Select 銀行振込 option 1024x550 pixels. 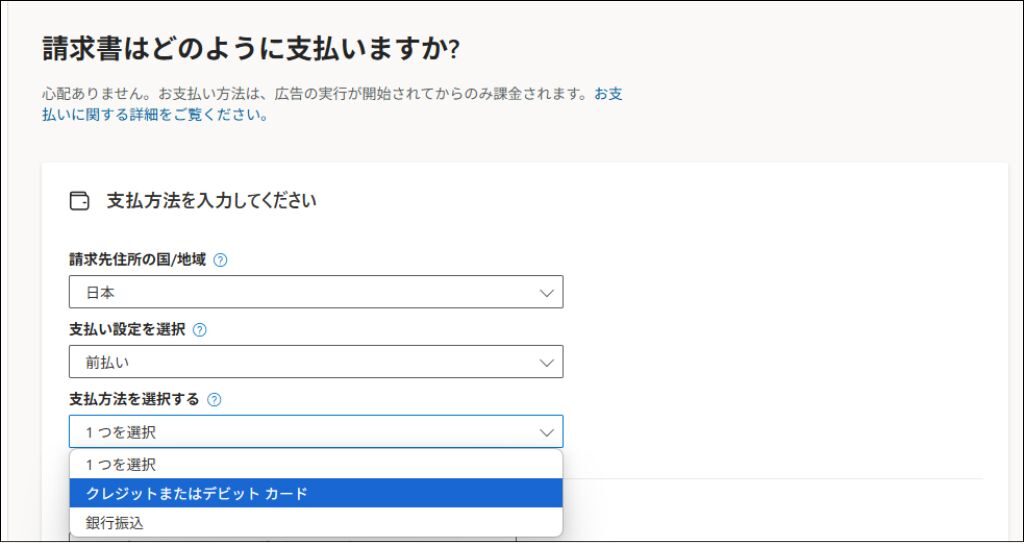316,523
